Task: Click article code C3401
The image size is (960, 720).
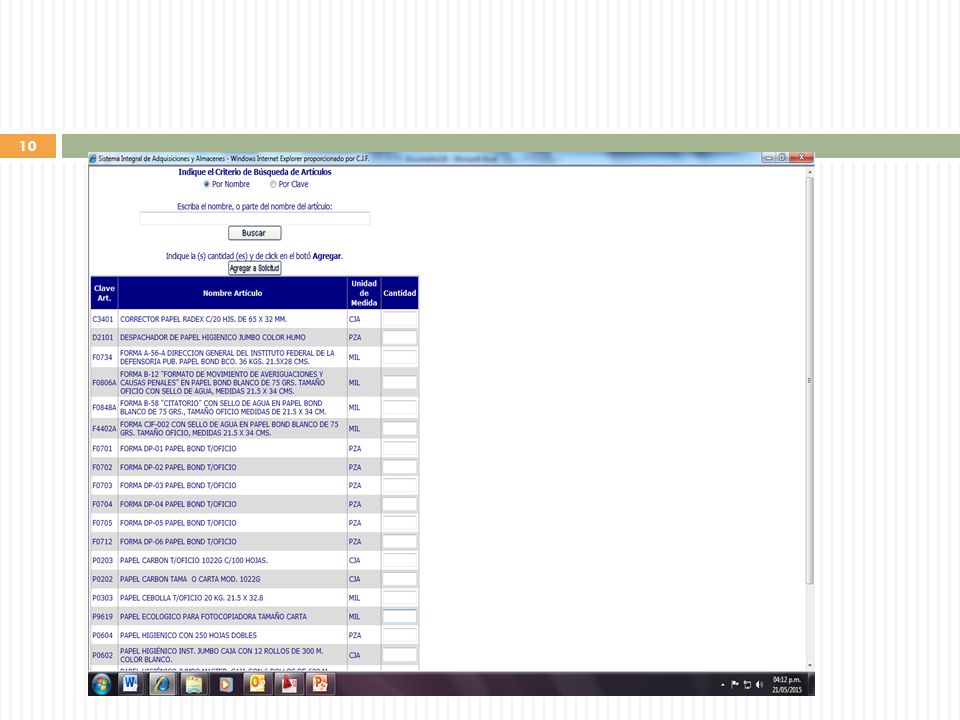Action: [x=103, y=319]
